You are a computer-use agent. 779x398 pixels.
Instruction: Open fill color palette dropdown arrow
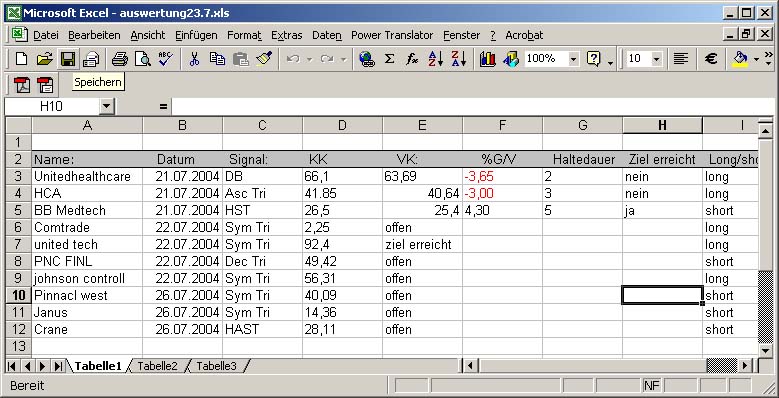[756, 59]
